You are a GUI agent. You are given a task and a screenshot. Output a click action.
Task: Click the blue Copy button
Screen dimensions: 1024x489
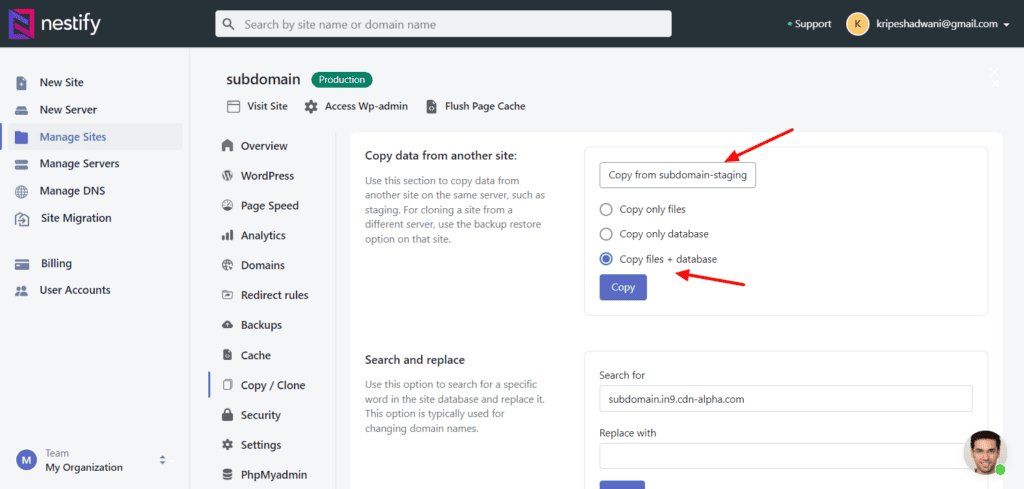(623, 287)
